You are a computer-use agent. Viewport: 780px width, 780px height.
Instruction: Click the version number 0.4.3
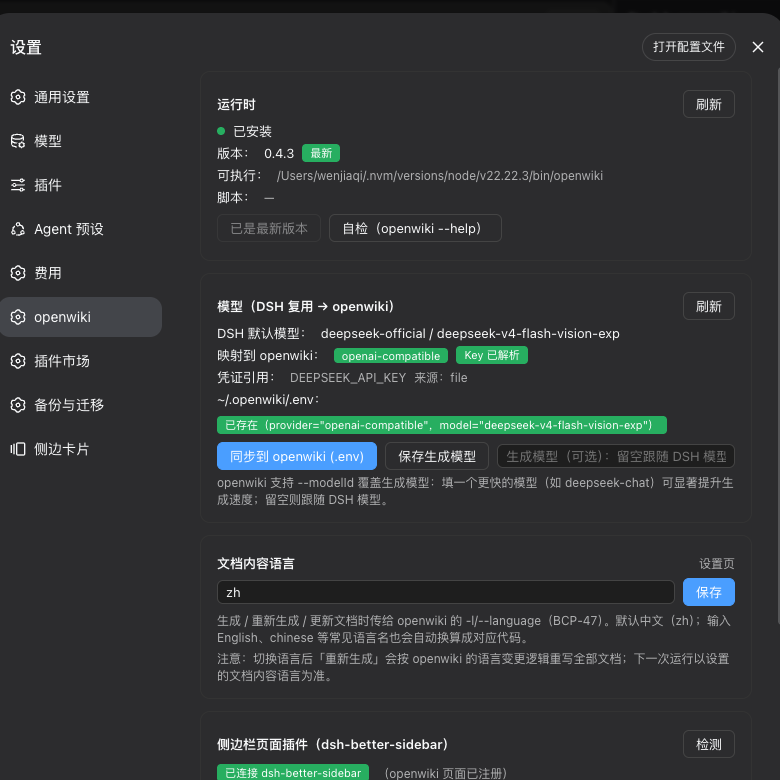tap(279, 154)
